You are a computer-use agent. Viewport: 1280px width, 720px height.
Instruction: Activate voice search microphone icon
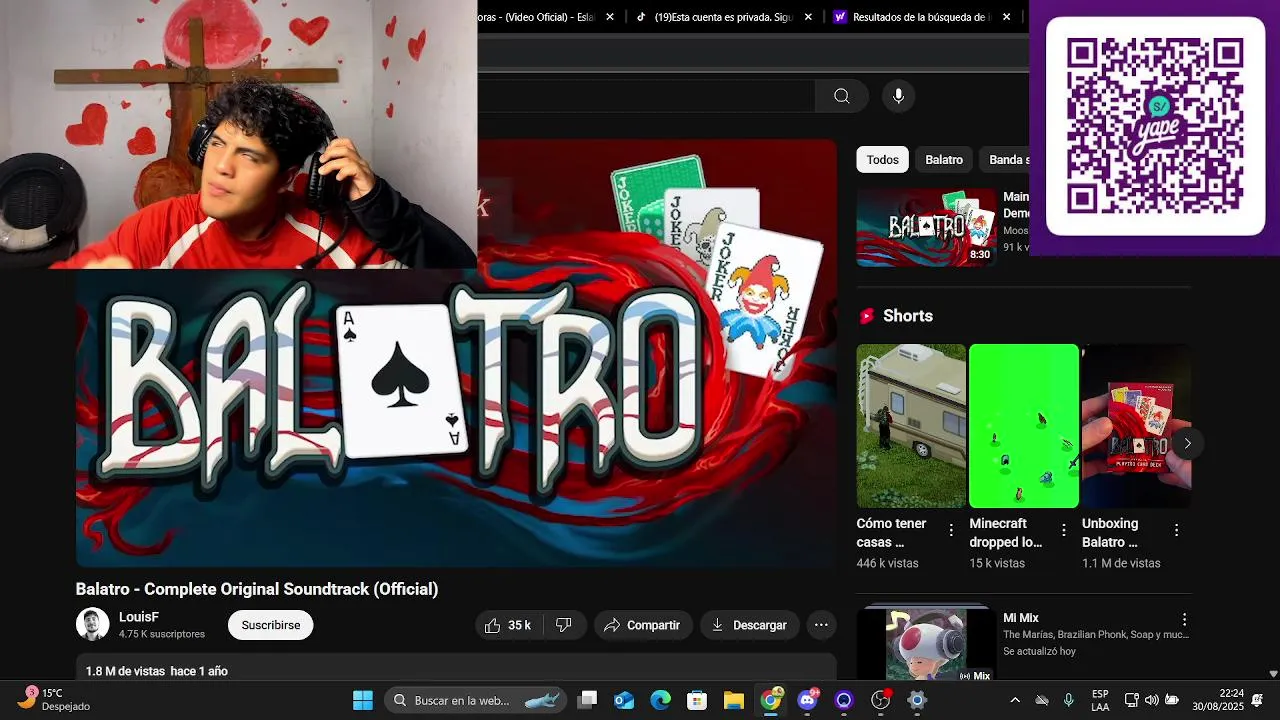tap(898, 96)
